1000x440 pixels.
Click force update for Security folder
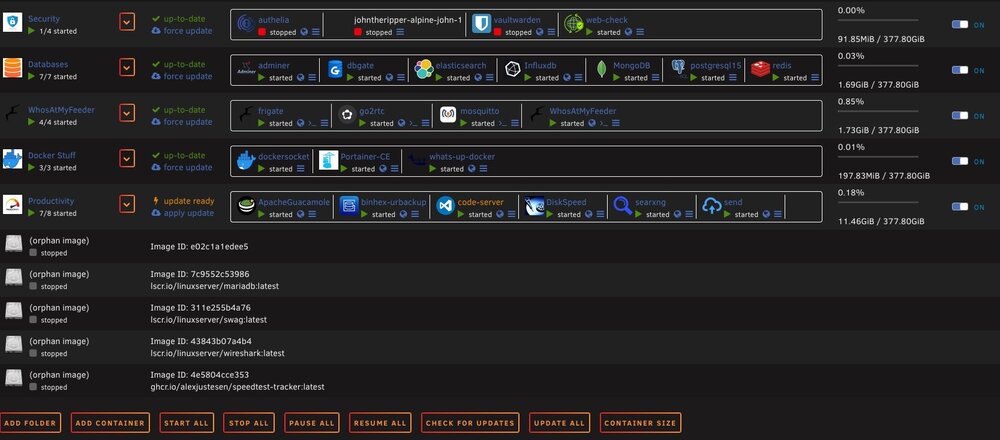pos(188,31)
